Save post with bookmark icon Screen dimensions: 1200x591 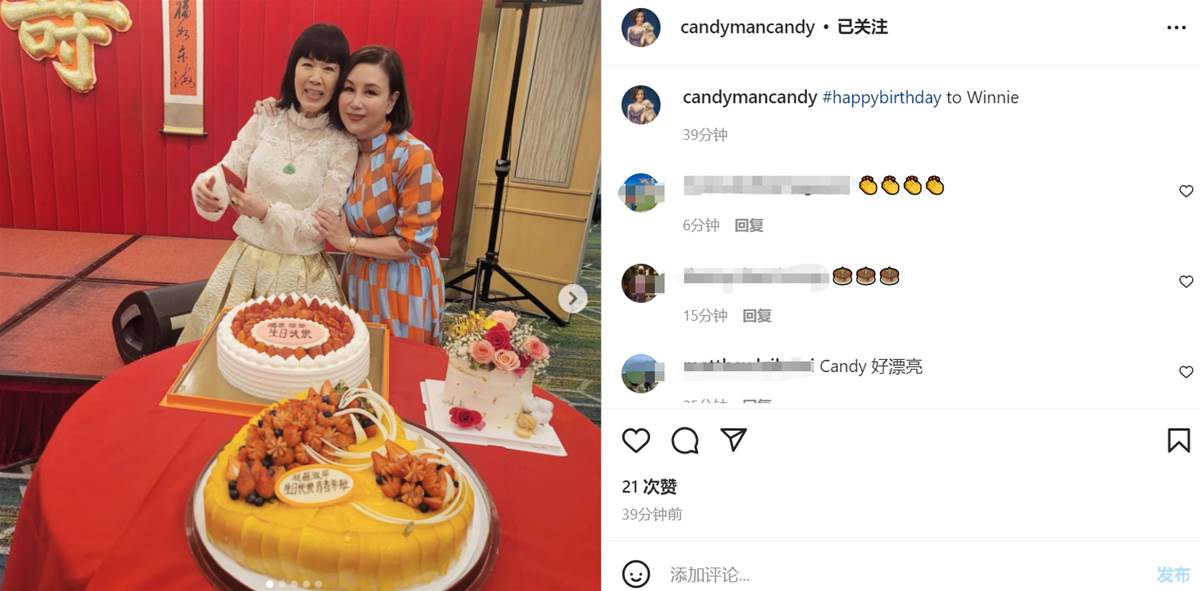[1179, 440]
